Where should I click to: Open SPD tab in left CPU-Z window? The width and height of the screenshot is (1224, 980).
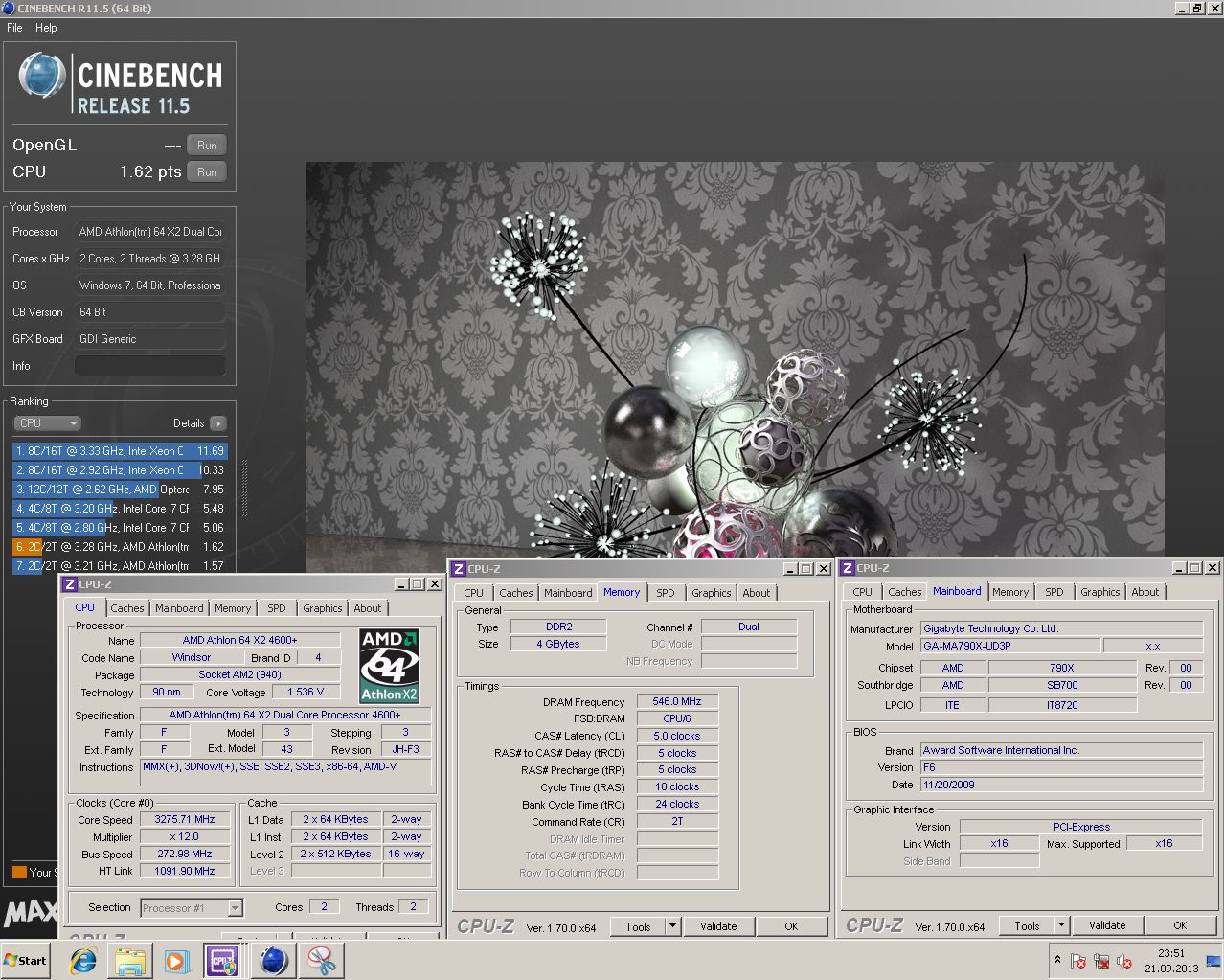(277, 608)
